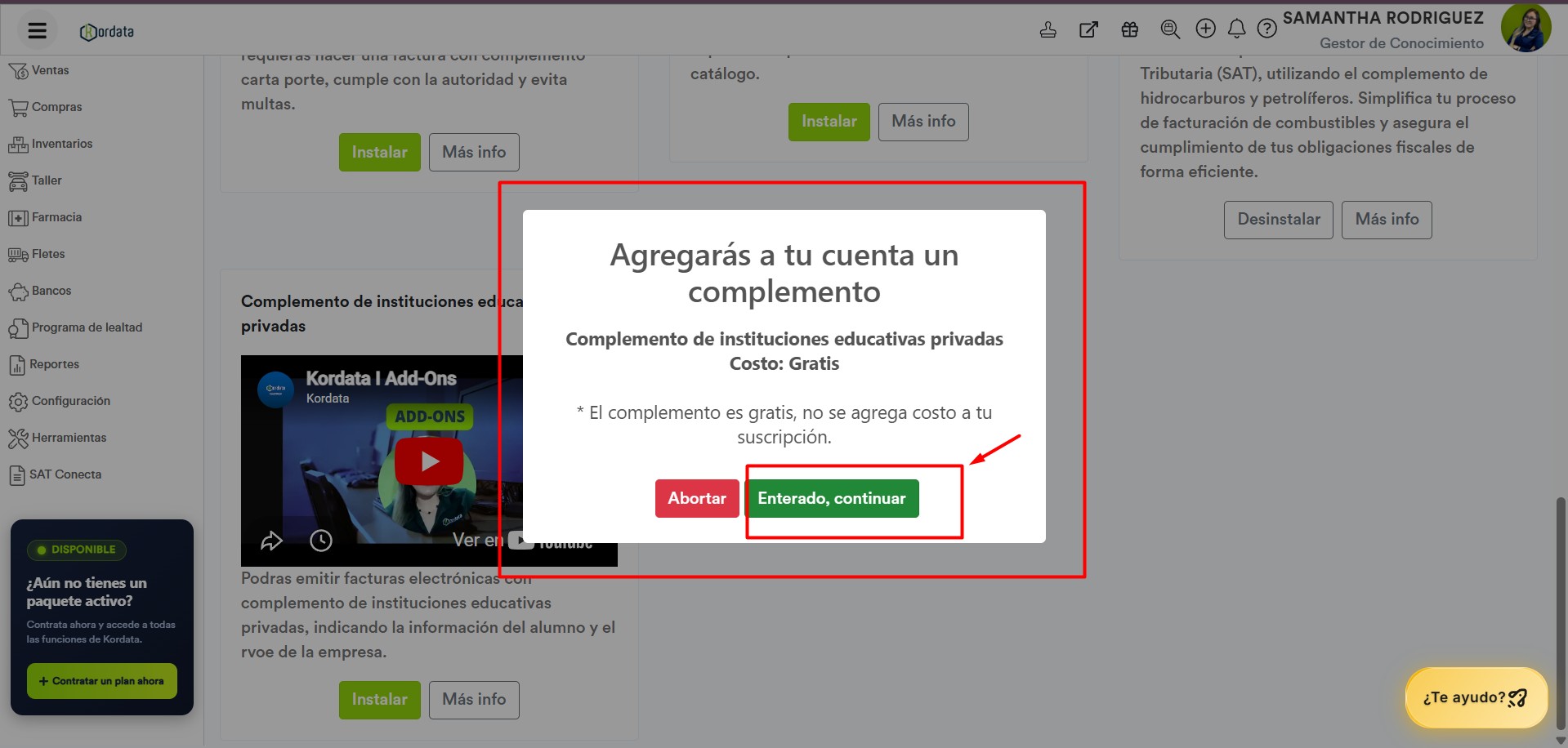Image resolution: width=1568 pixels, height=748 pixels.
Task: Click the Fletes truck icon
Action: point(18,255)
